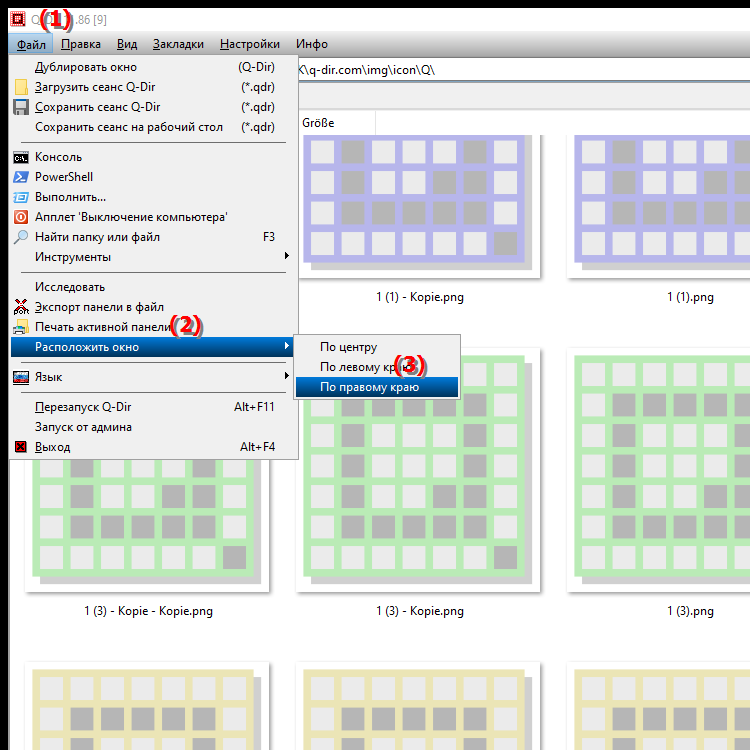Expand the Расположить окно submenu
750x750 pixels.
(x=153, y=347)
